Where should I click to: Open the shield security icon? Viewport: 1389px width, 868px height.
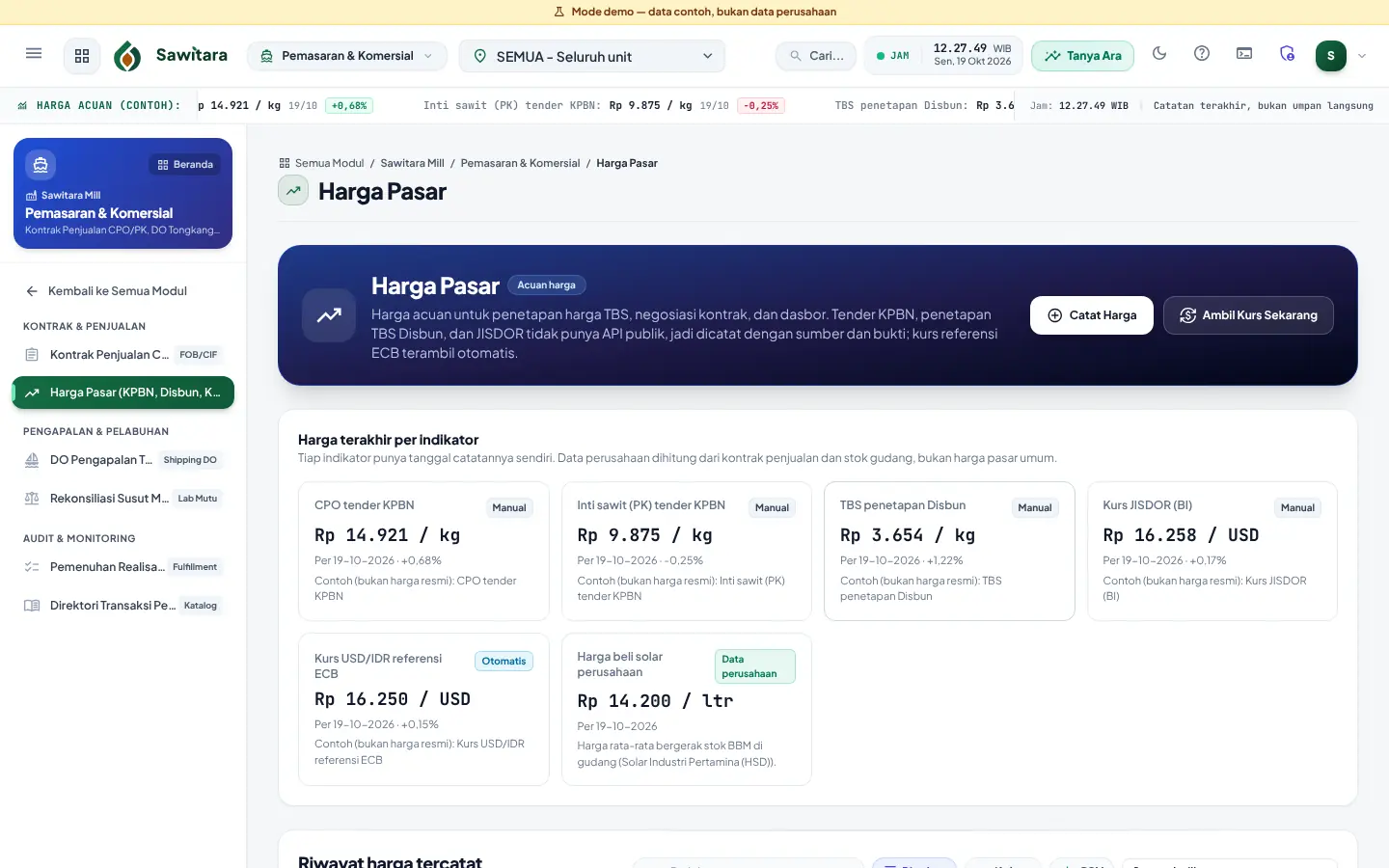coord(1287,54)
